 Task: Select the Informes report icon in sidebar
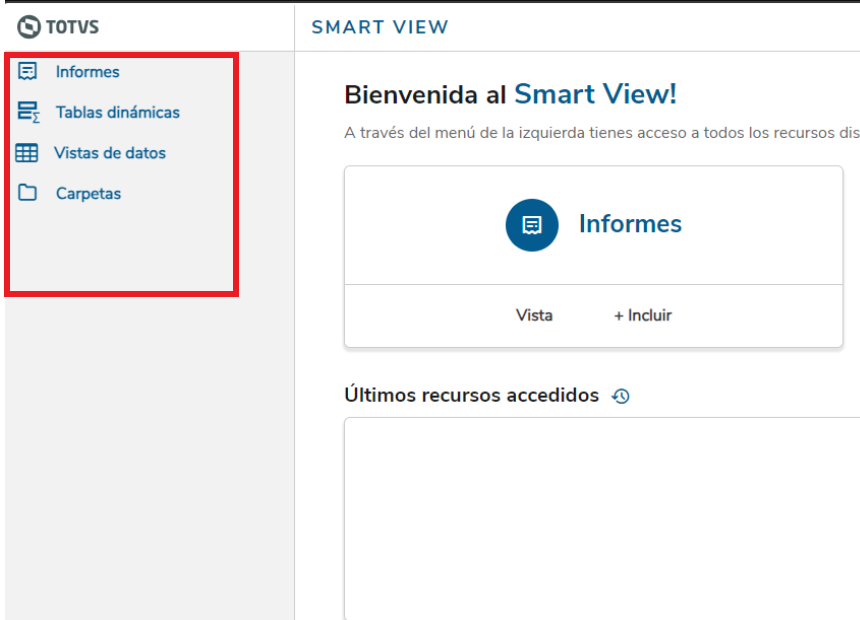(27, 71)
